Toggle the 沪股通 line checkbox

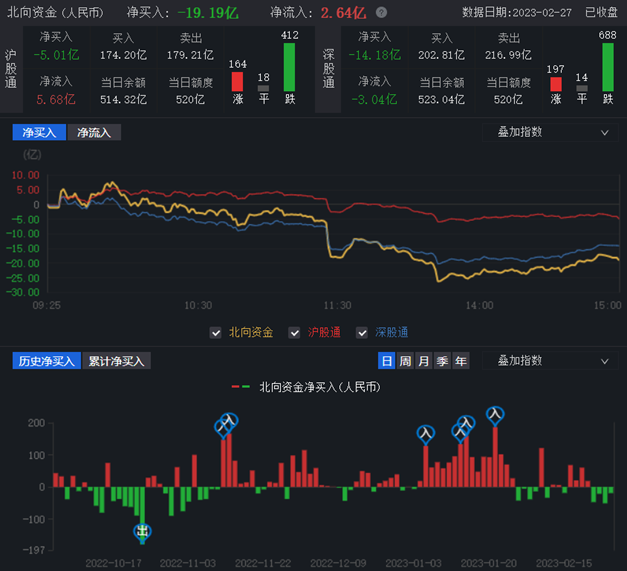click(295, 333)
